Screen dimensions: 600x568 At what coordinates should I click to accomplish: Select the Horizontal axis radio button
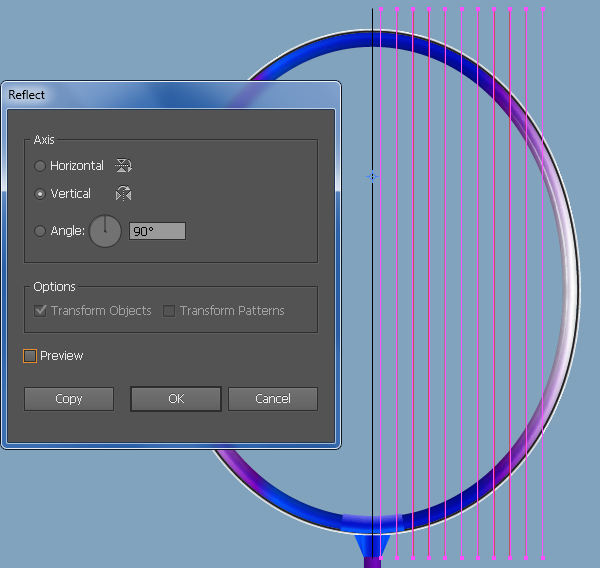tap(40, 166)
